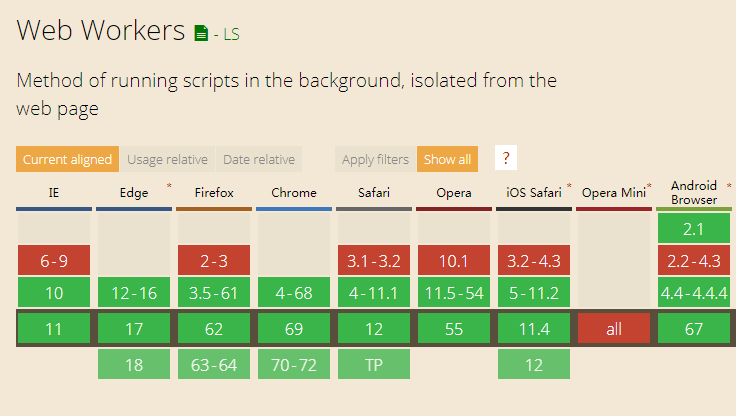Click the Opera column header
The height and width of the screenshot is (416, 736).
click(454, 193)
